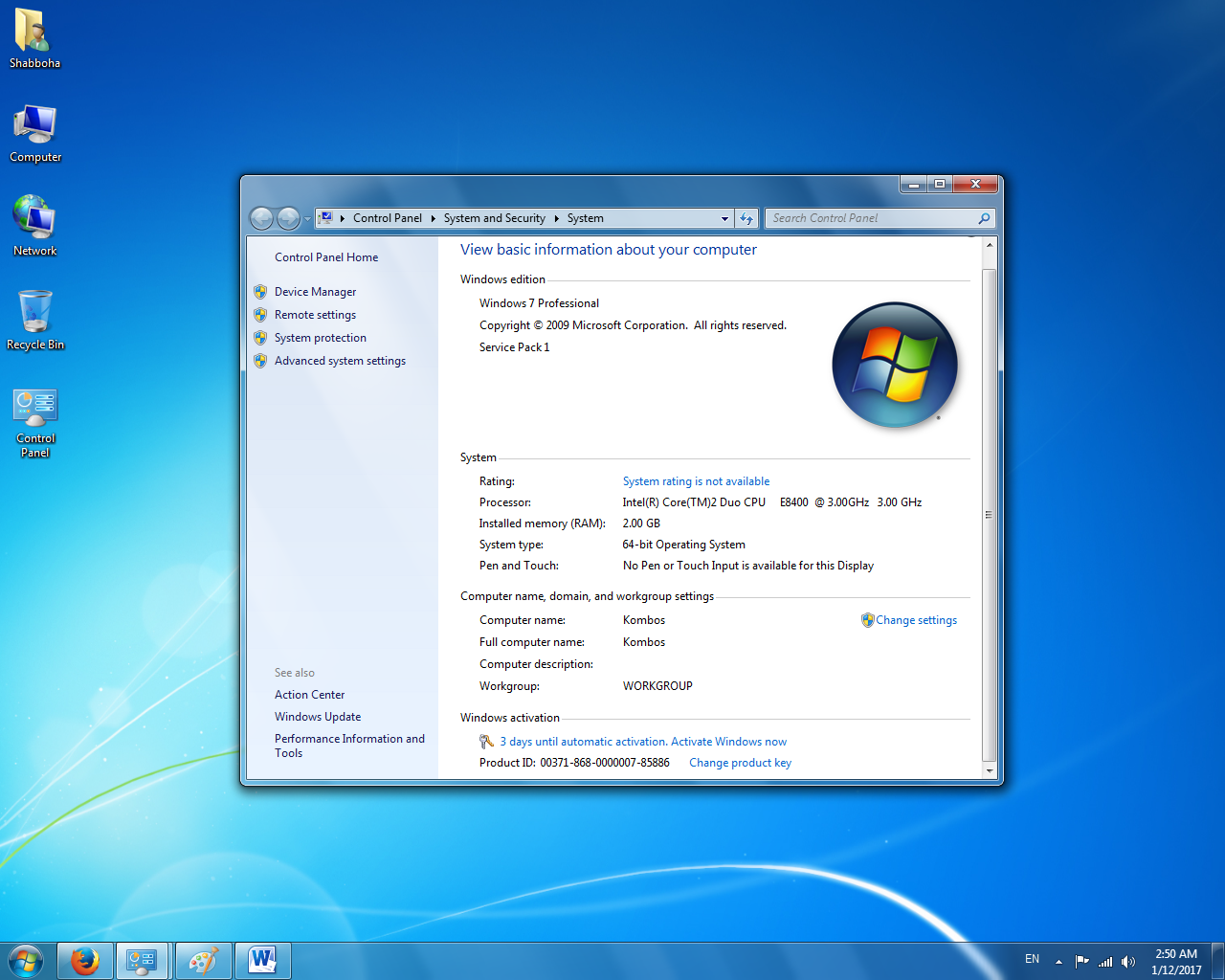Select System and Security breadcrumb
This screenshot has height=980, width=1225.
pos(494,218)
